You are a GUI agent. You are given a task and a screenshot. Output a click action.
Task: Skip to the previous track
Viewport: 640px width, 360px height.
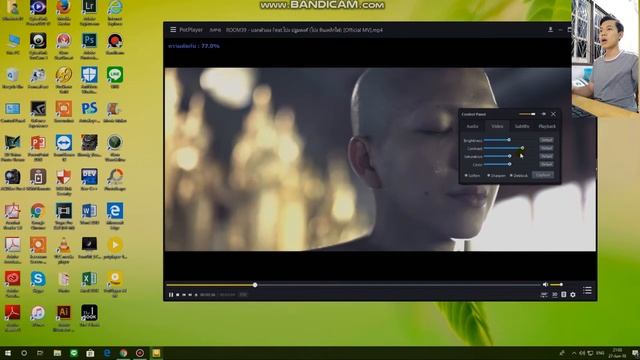tap(184, 295)
